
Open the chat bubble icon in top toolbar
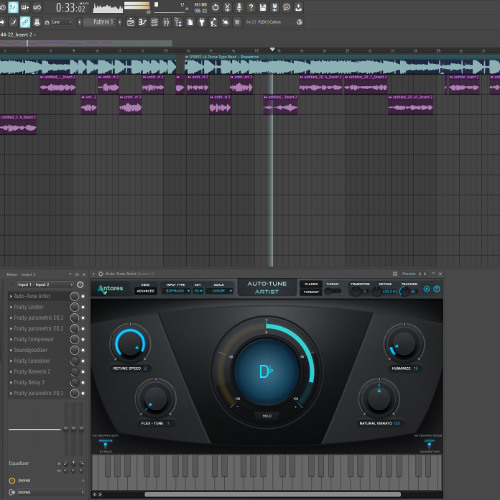286,7
